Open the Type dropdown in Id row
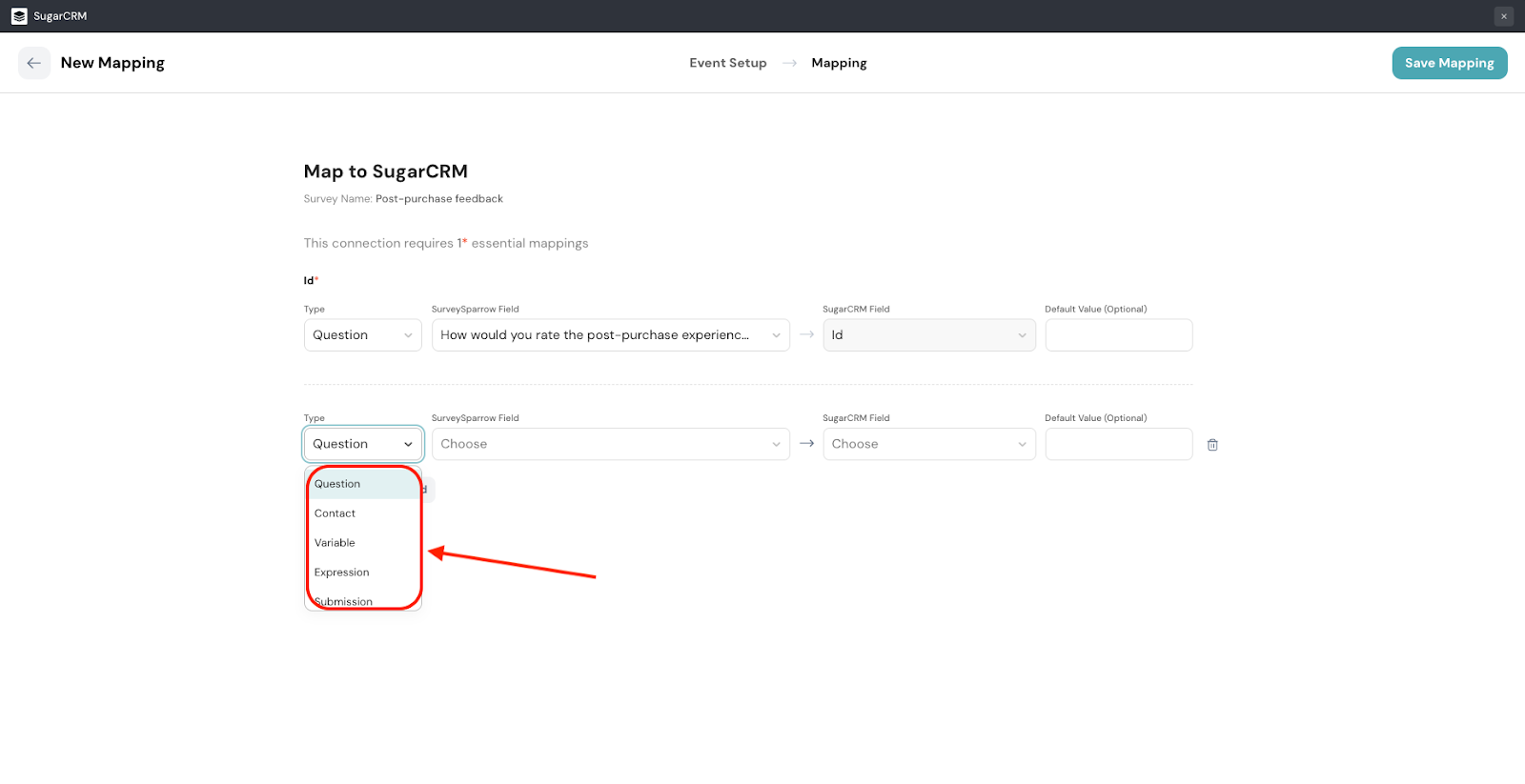The image size is (1525, 784). pyautogui.click(x=362, y=335)
